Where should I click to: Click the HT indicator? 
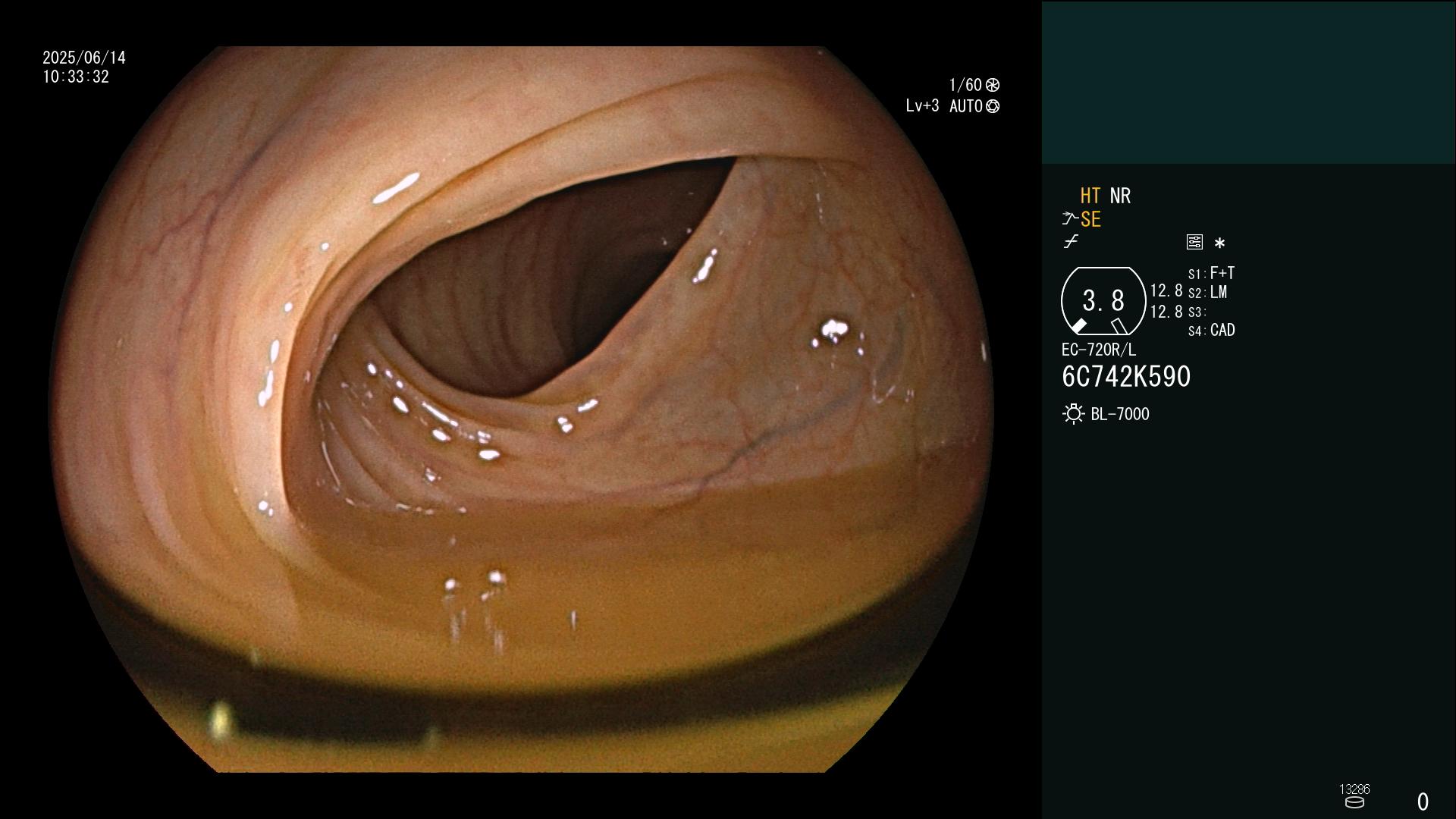(1090, 196)
